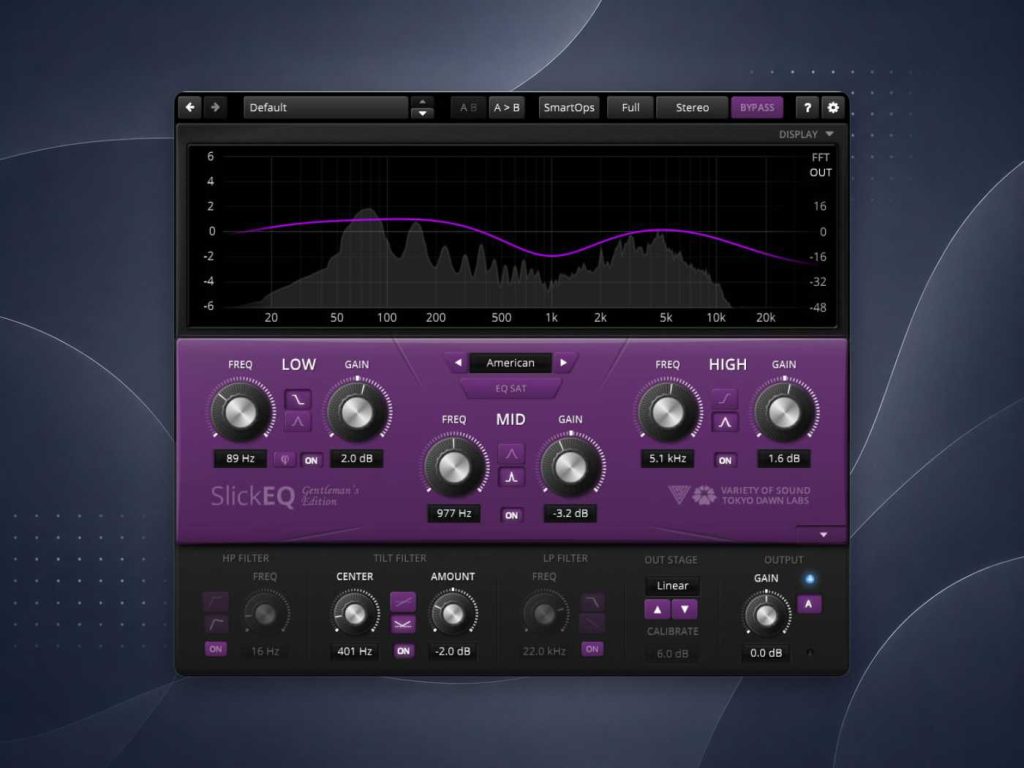Toggle mid band ON switch

(x=511, y=515)
